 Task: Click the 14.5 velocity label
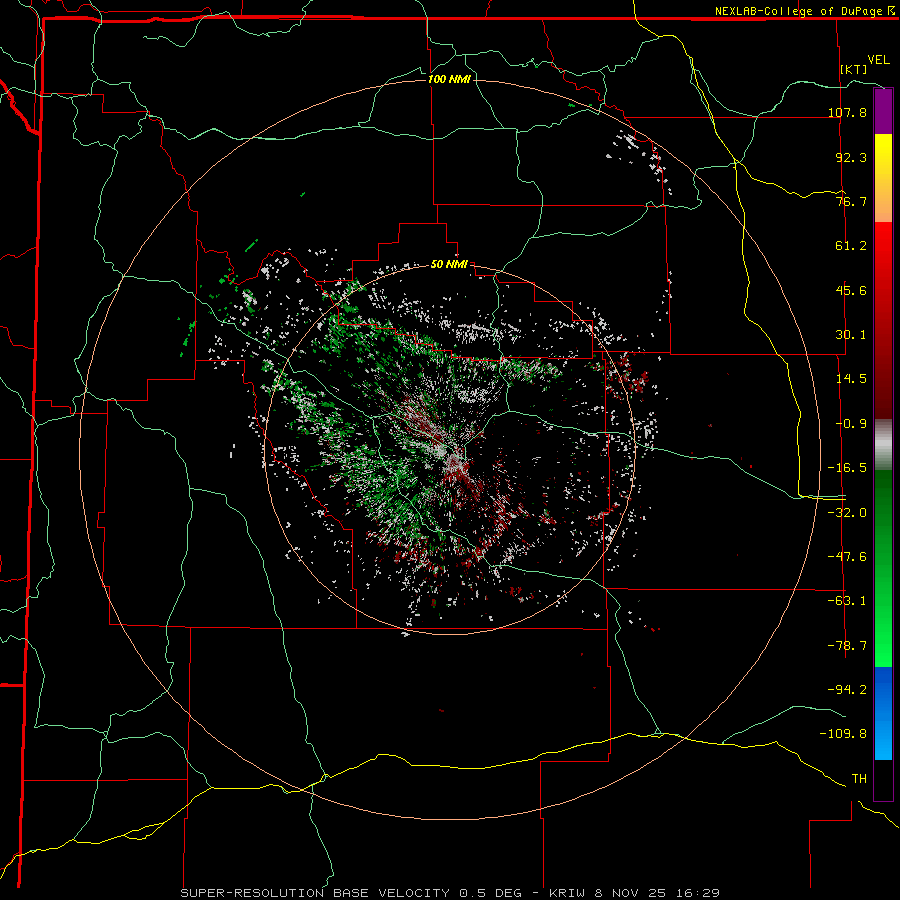point(851,379)
